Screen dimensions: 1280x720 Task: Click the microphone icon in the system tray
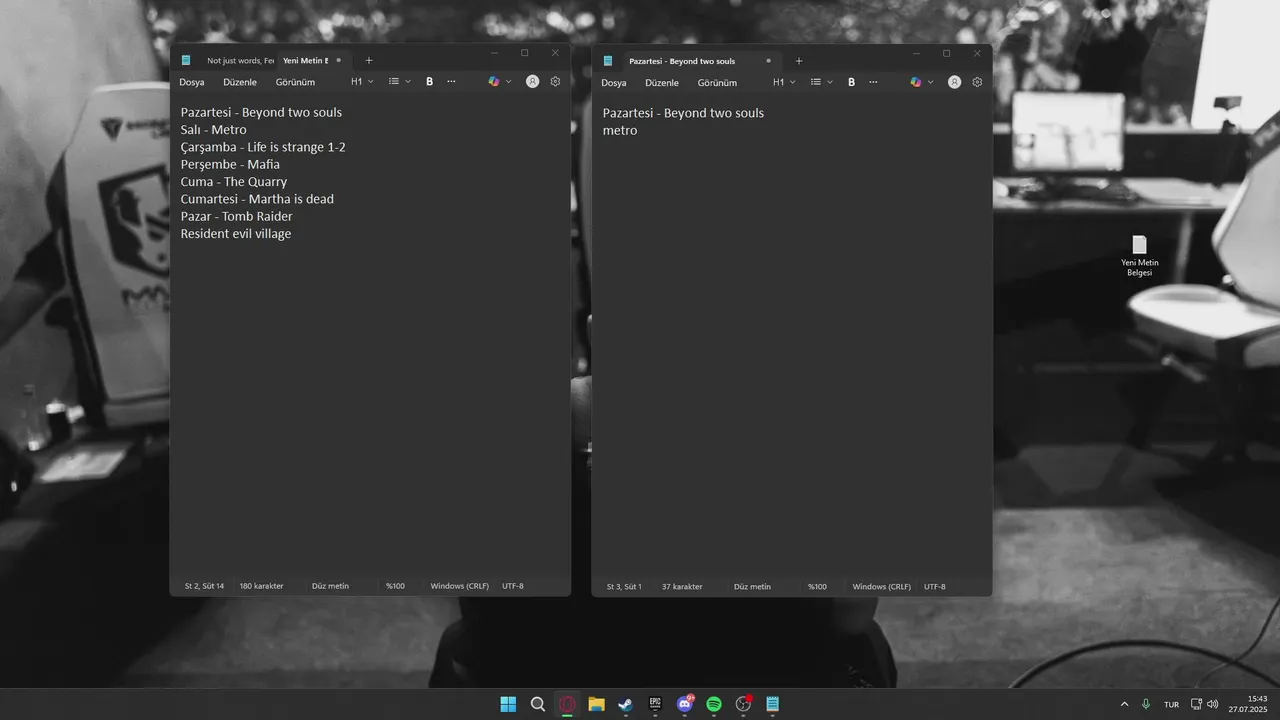[1146, 704]
